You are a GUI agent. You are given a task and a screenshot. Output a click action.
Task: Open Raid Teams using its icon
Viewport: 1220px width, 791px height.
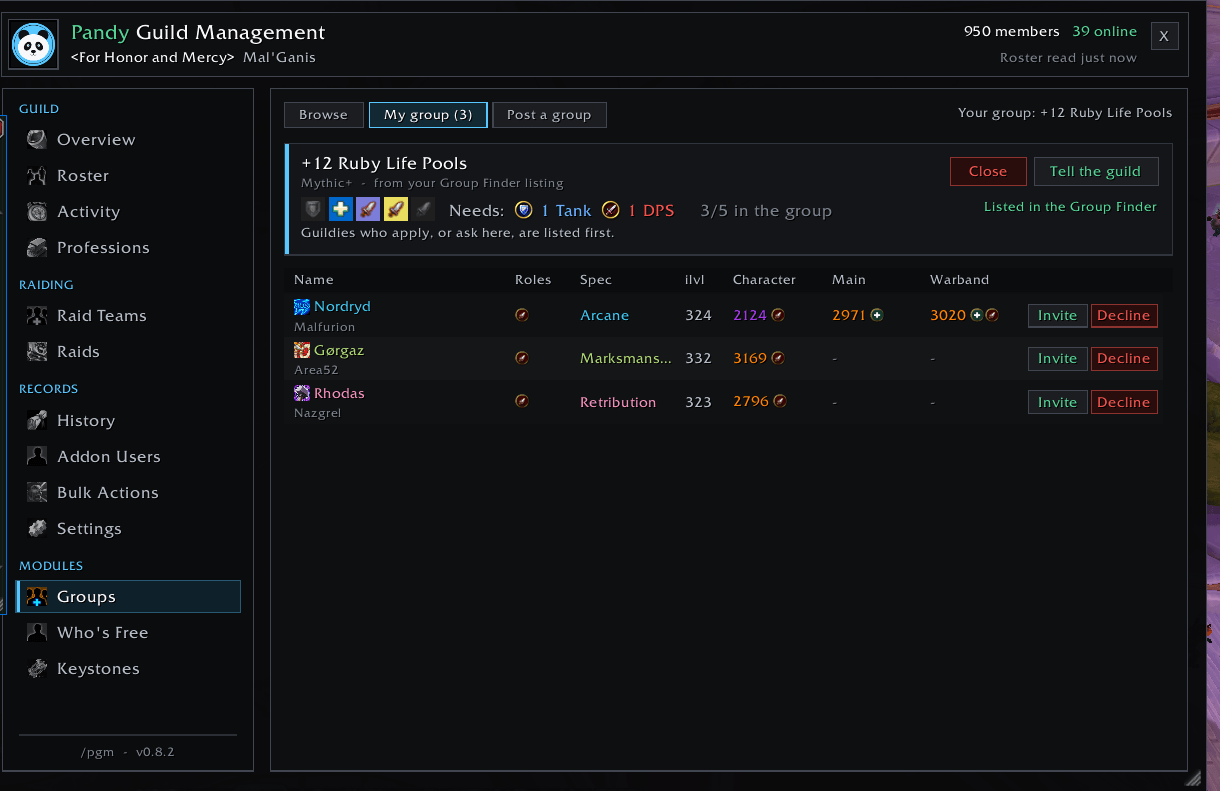37,315
